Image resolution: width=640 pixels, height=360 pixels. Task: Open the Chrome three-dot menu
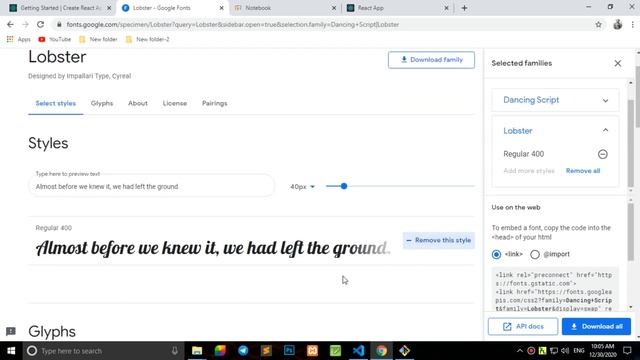click(632, 24)
